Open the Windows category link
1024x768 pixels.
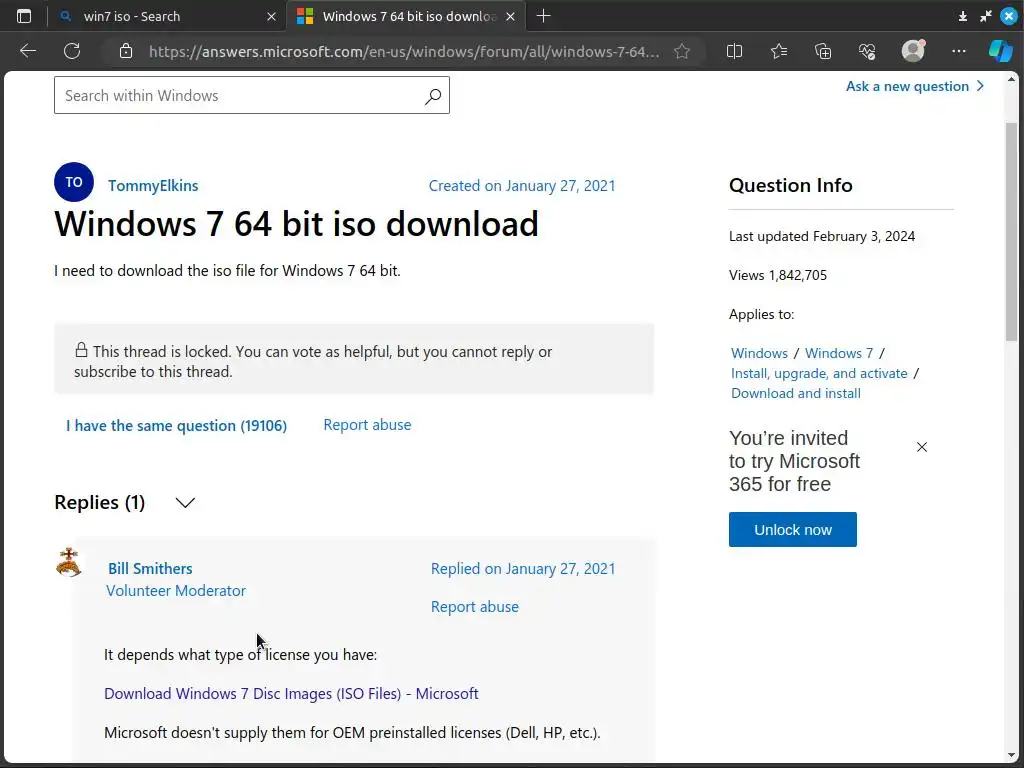(x=759, y=353)
